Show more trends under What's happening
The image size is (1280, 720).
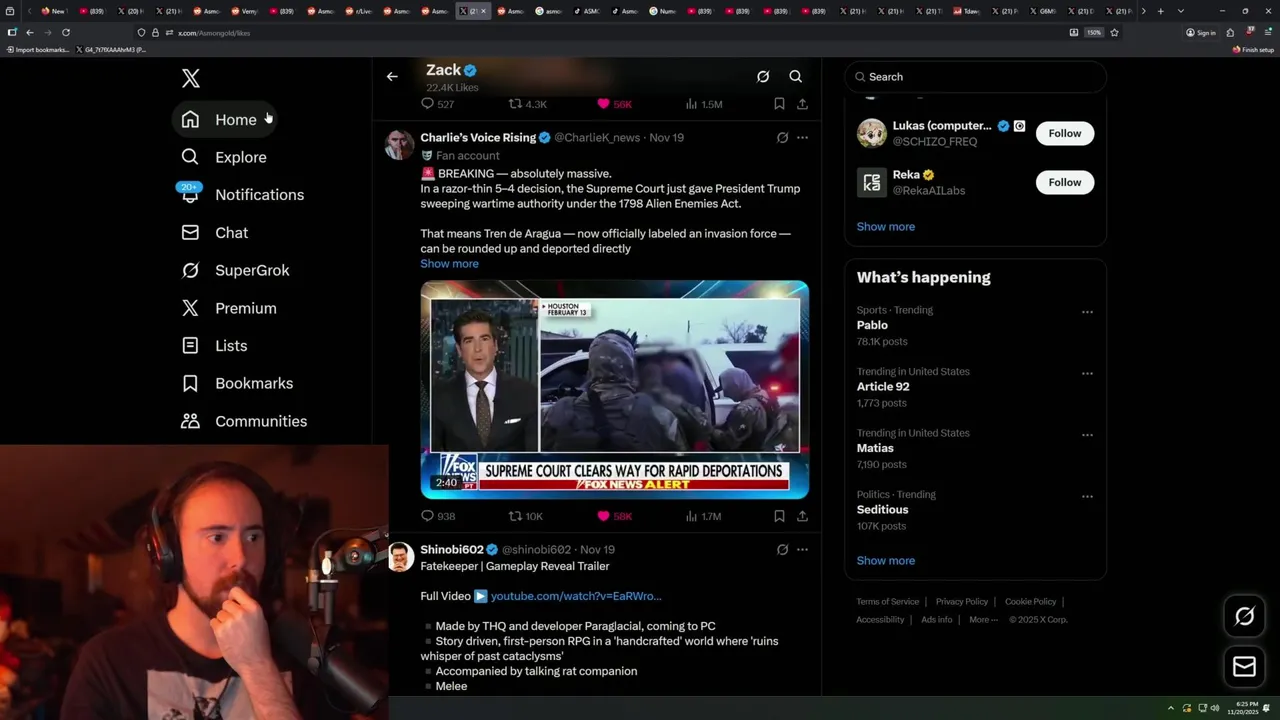pos(885,561)
